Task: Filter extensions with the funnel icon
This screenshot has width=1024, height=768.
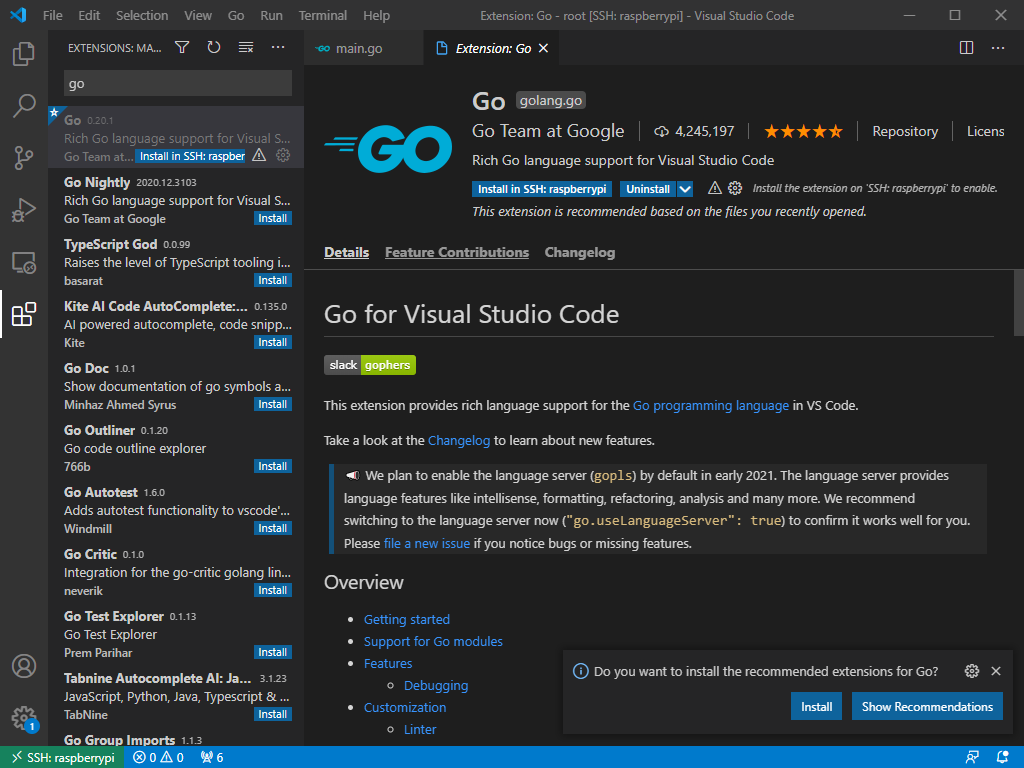Action: (x=182, y=47)
